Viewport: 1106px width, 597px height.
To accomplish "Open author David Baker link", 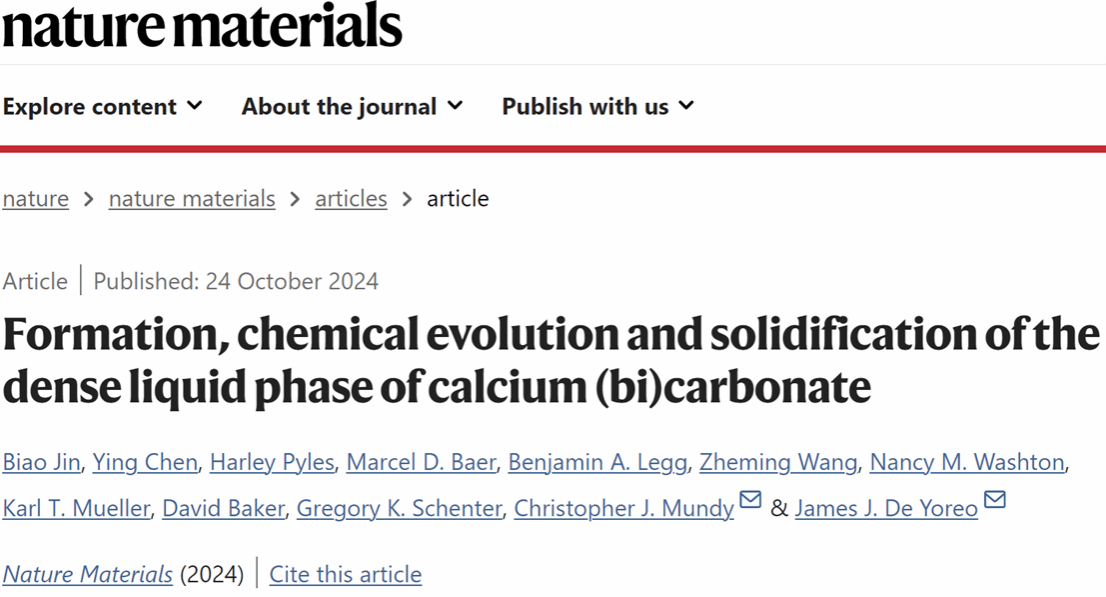I will (223, 508).
